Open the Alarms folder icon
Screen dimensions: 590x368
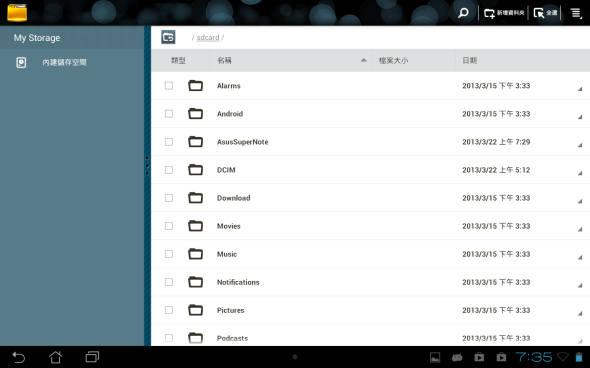point(195,86)
